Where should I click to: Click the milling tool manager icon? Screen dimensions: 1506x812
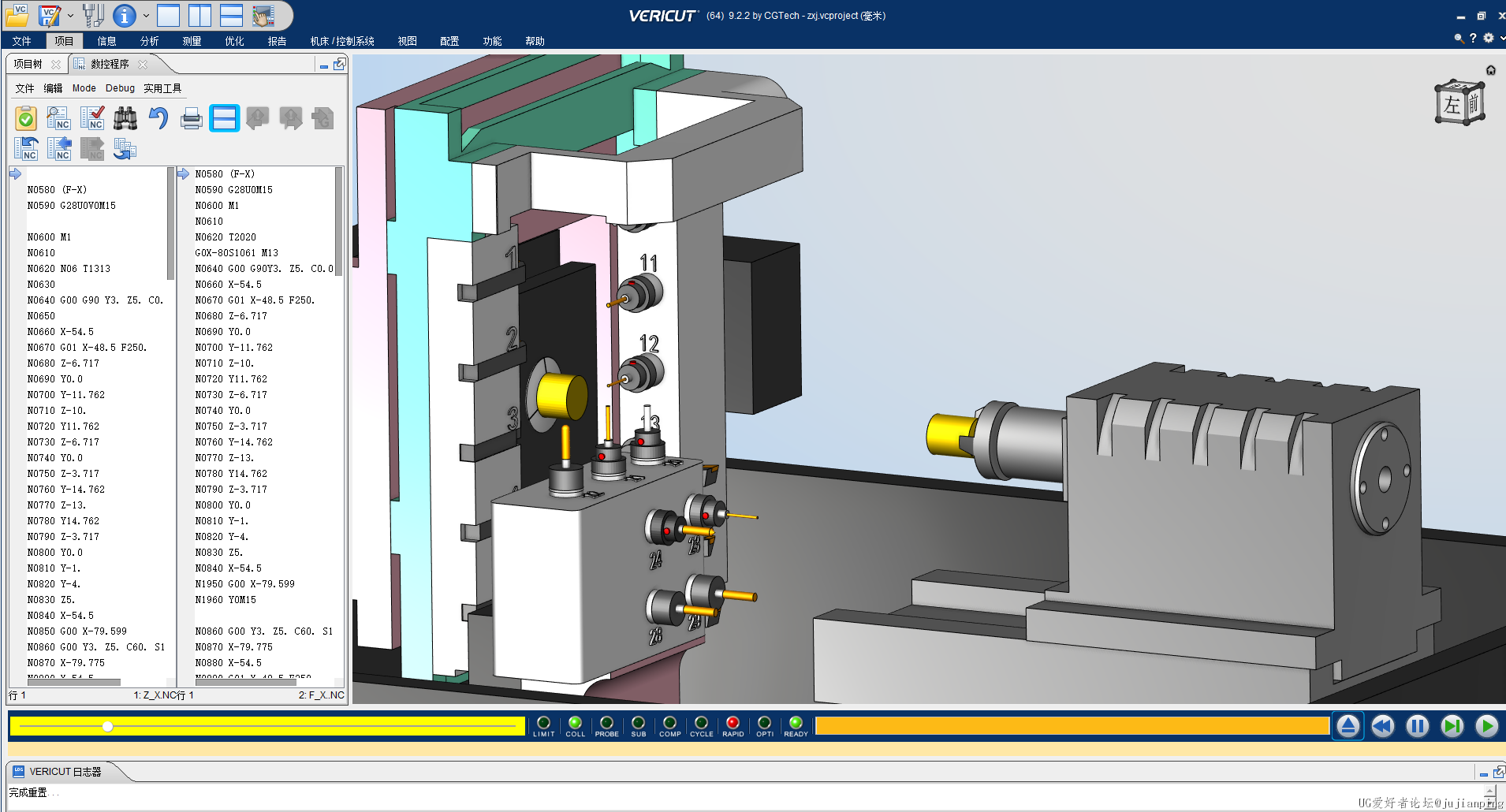click(x=93, y=15)
